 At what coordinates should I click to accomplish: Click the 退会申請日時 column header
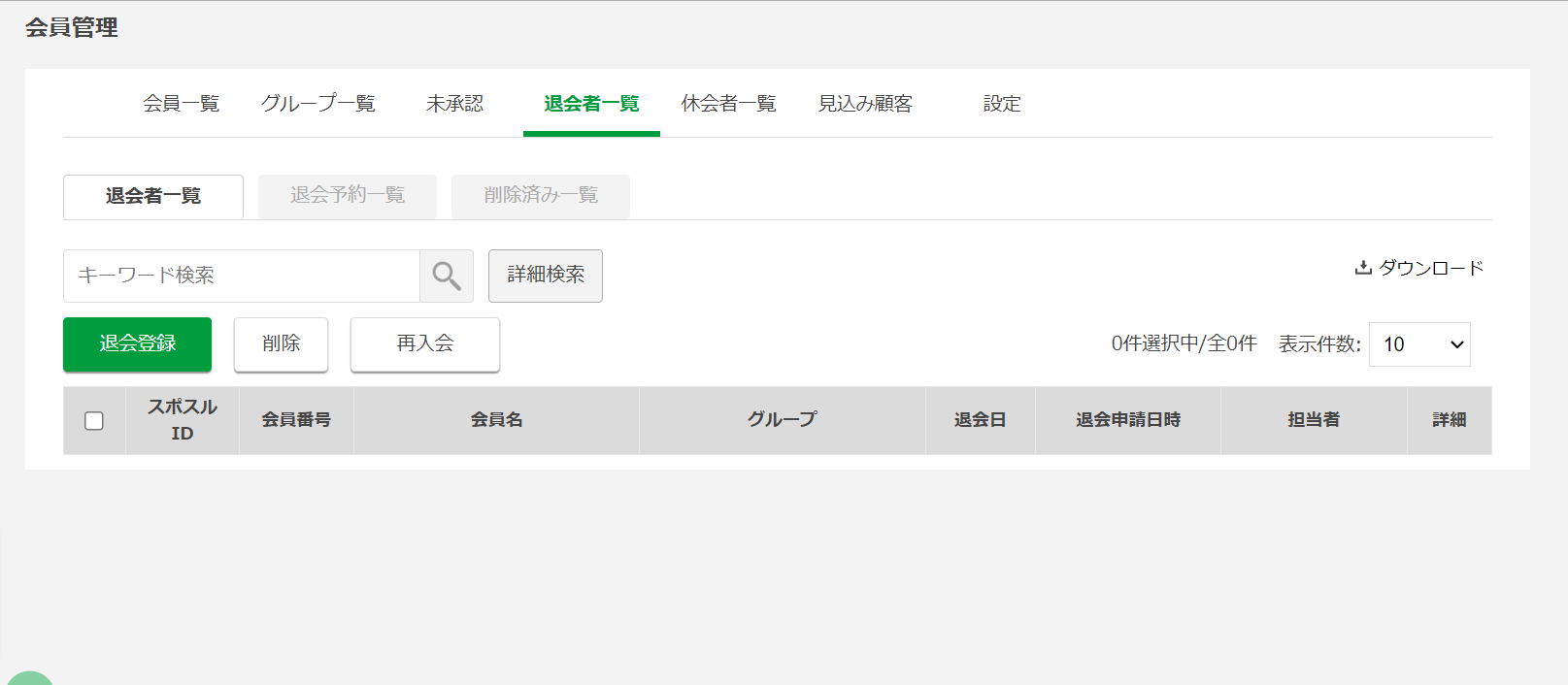(x=1128, y=420)
